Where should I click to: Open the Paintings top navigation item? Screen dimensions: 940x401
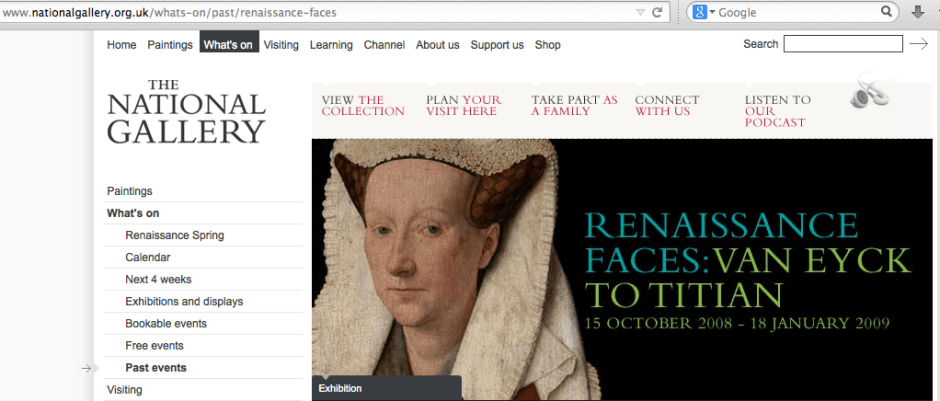(x=170, y=45)
